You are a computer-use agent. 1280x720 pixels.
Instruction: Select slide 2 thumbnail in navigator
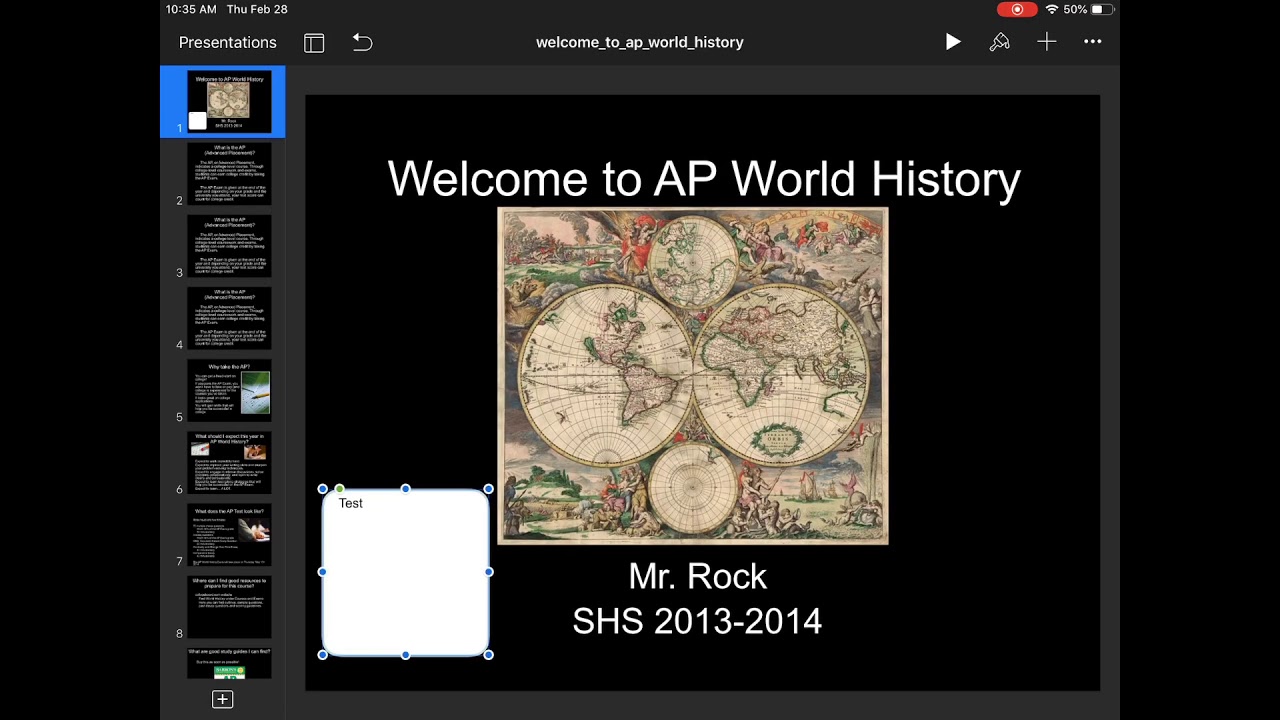click(229, 174)
